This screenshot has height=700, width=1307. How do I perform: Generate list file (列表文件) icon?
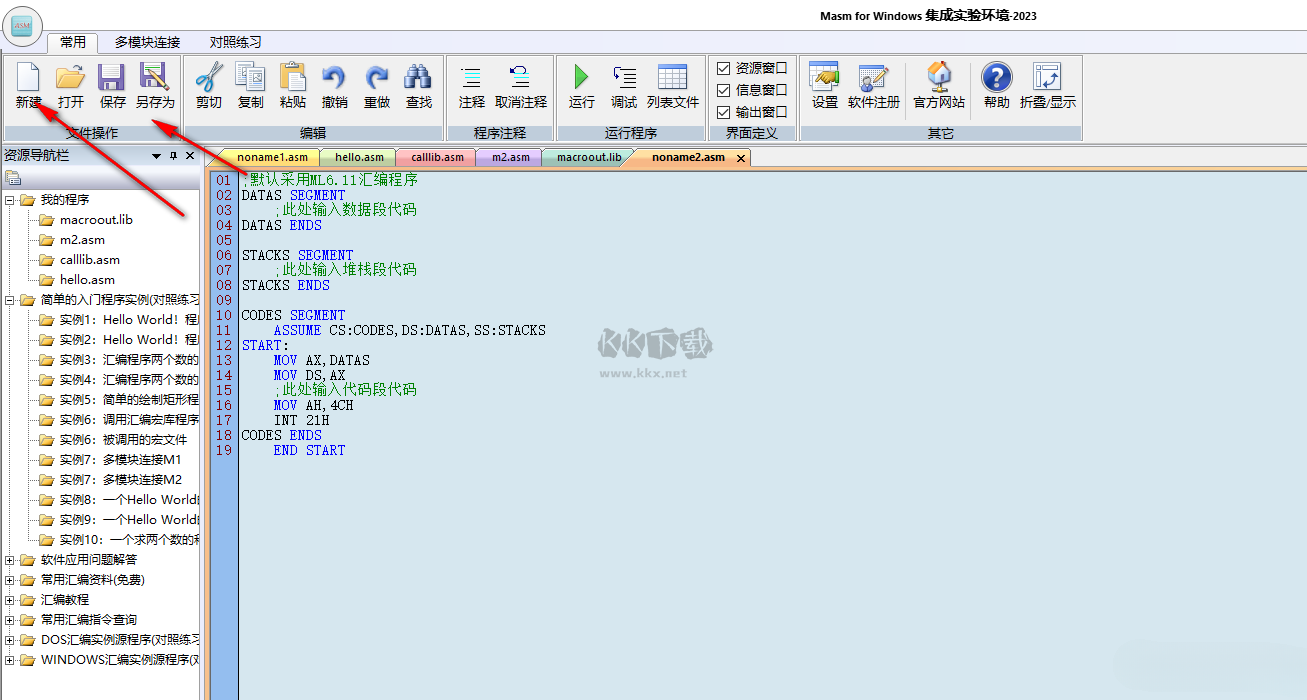click(672, 78)
